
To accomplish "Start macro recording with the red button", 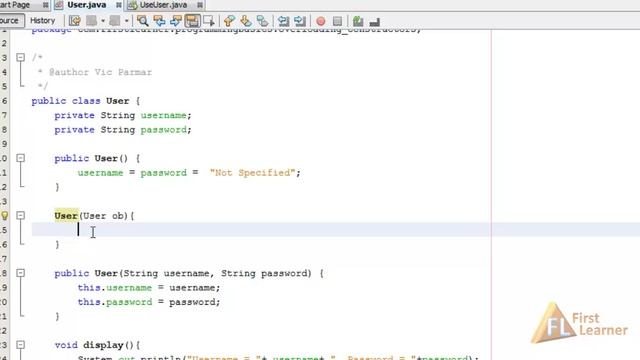I will [x=321, y=21].
